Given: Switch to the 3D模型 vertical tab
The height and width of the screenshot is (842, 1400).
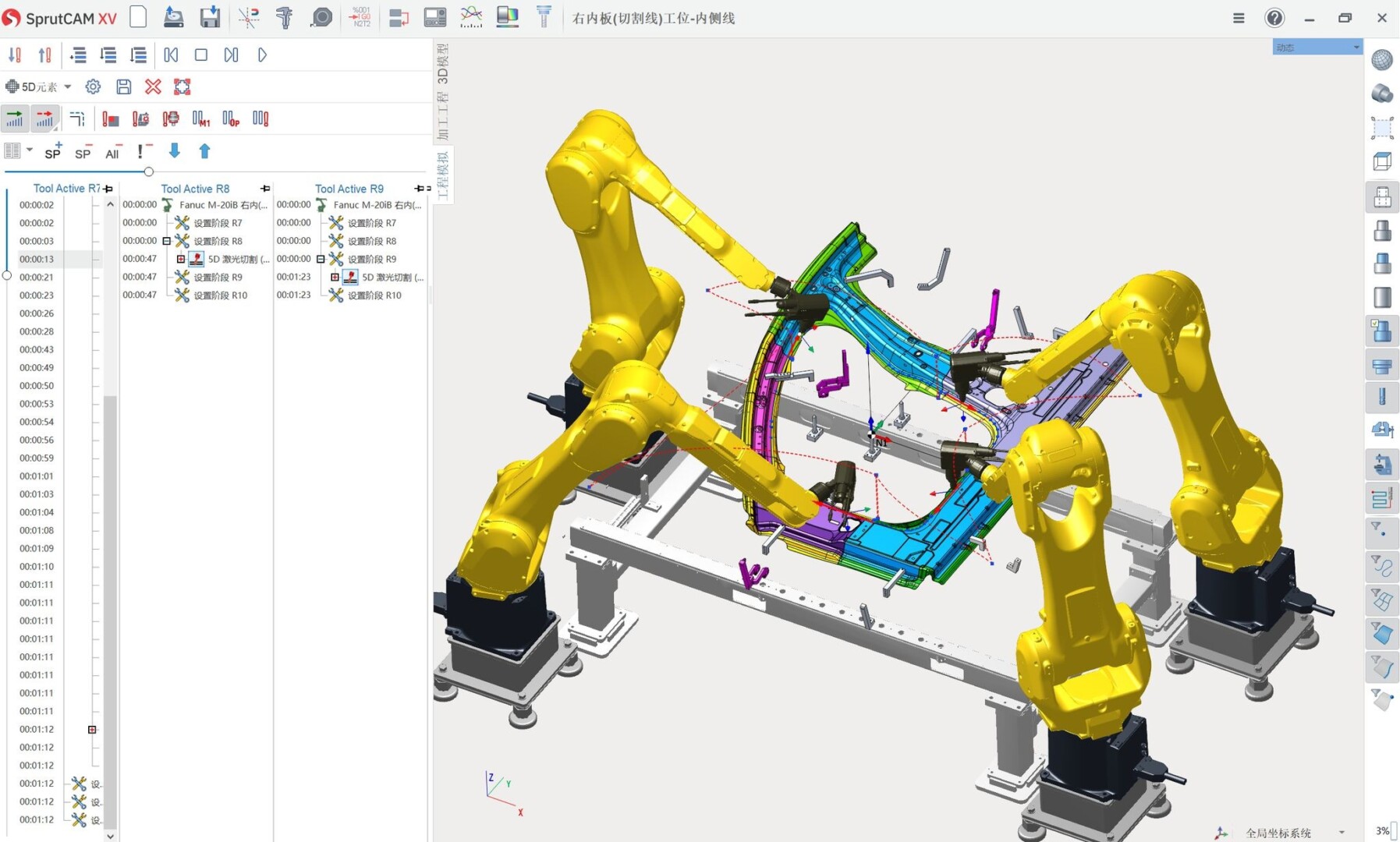Looking at the screenshot, I should tap(442, 64).
